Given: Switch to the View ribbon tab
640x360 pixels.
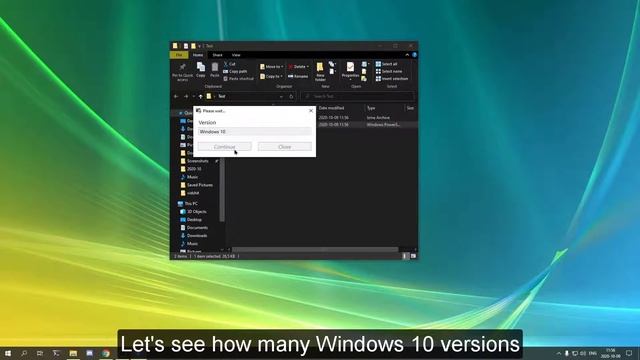Looking at the screenshot, I should (x=236, y=55).
